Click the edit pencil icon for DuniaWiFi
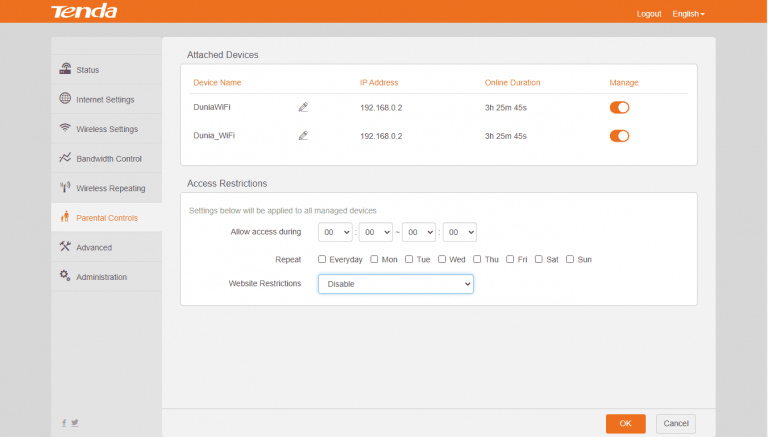Viewport: 768px width, 437px height. click(x=303, y=107)
